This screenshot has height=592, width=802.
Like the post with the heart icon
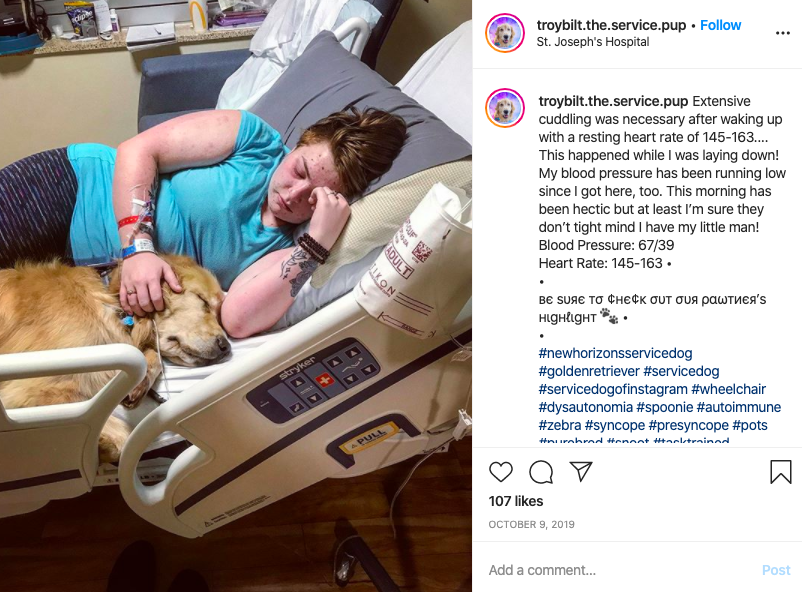tap(501, 472)
